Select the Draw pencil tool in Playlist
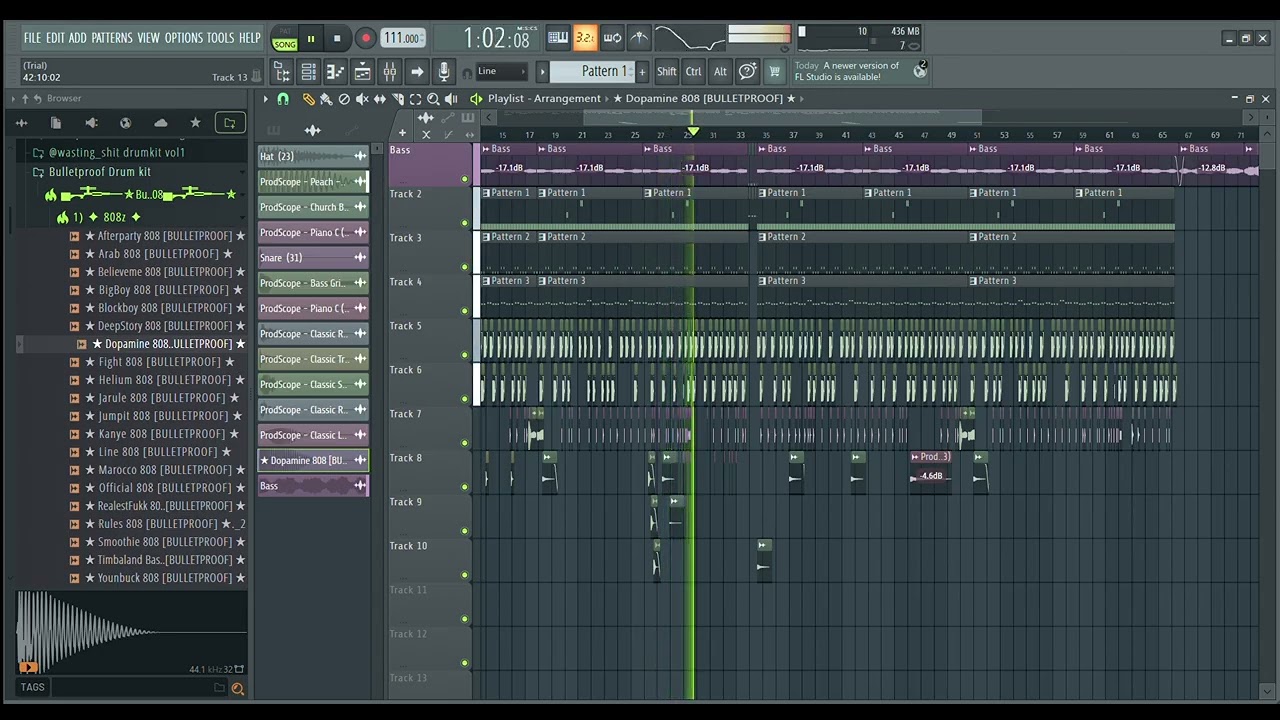Image resolution: width=1280 pixels, height=720 pixels. click(308, 99)
